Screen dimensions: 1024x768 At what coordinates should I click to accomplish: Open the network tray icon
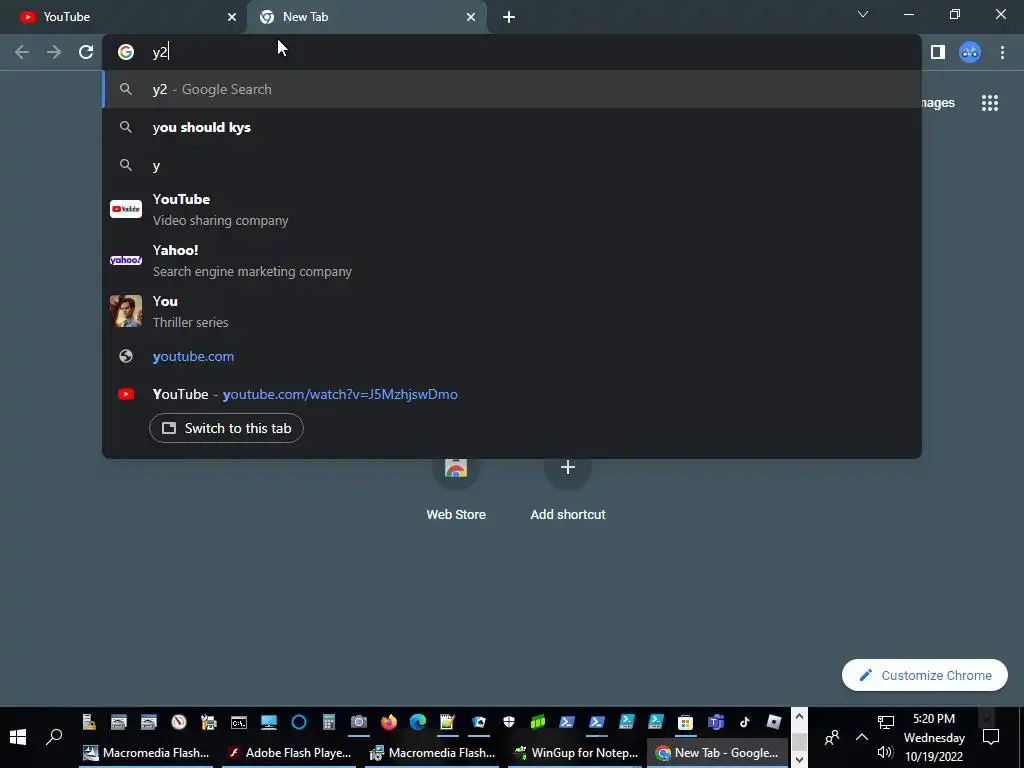pyautogui.click(x=886, y=722)
